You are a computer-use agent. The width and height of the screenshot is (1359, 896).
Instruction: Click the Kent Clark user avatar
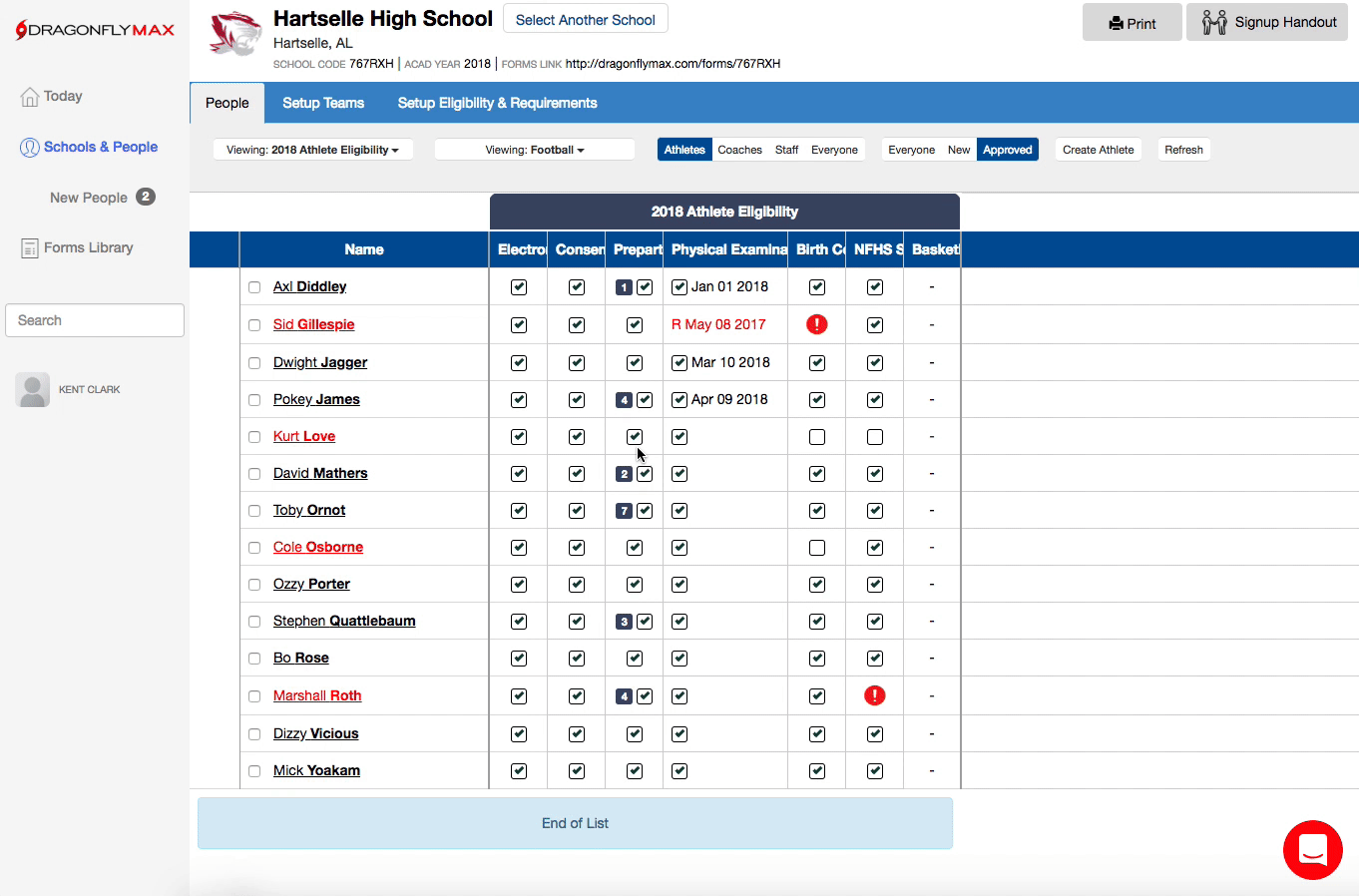[x=33, y=390]
